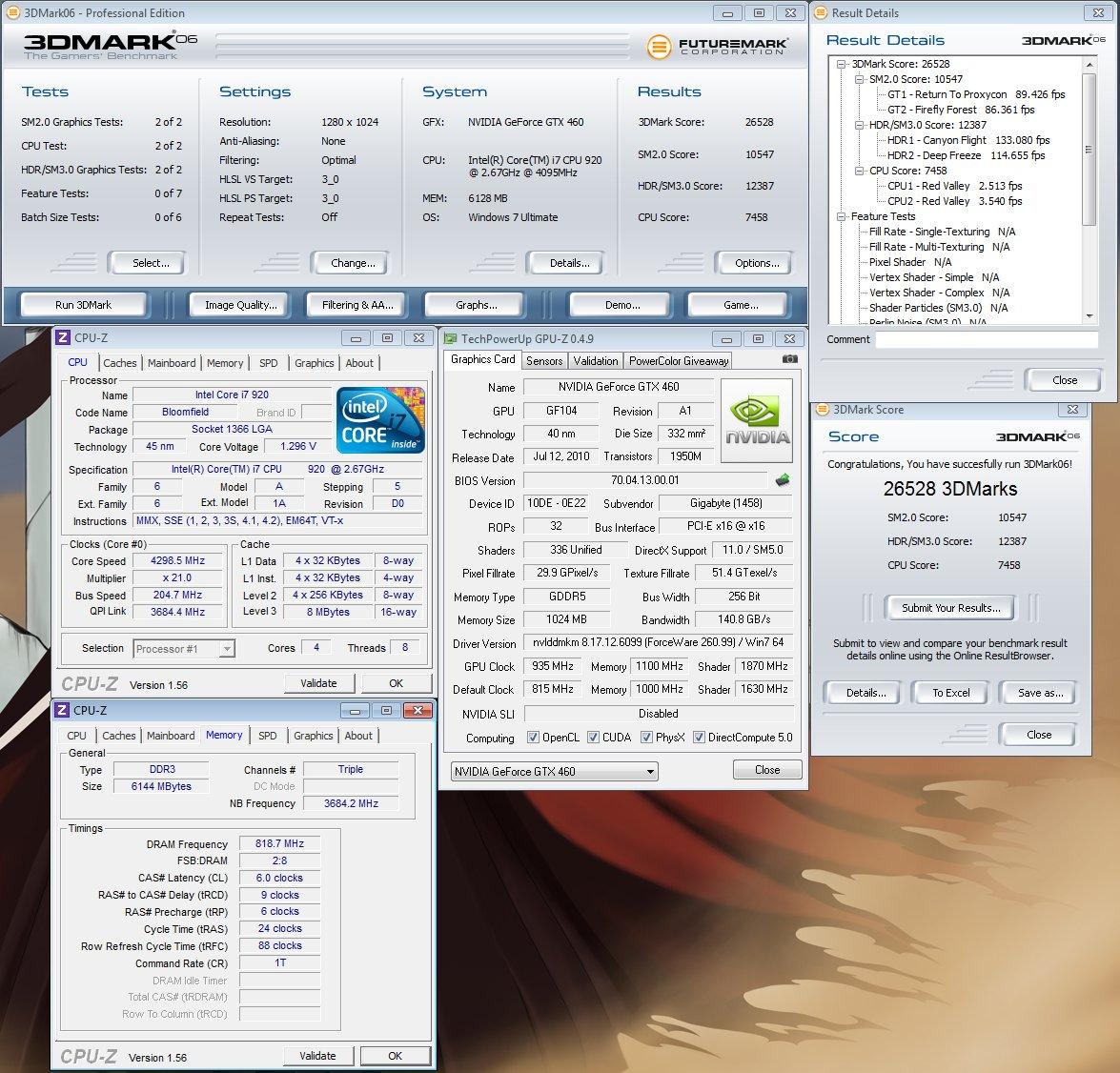Click OK in top CPU-Z window
1120x1073 pixels.
396,683
